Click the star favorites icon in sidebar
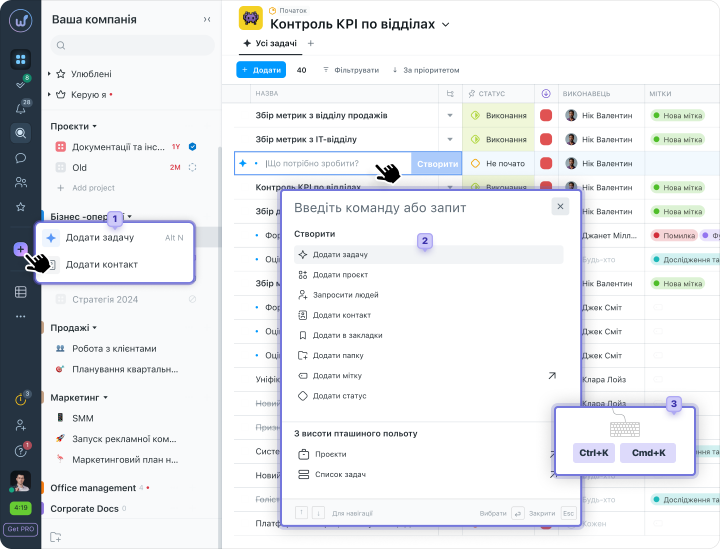The height and width of the screenshot is (549, 720). [x=21, y=207]
